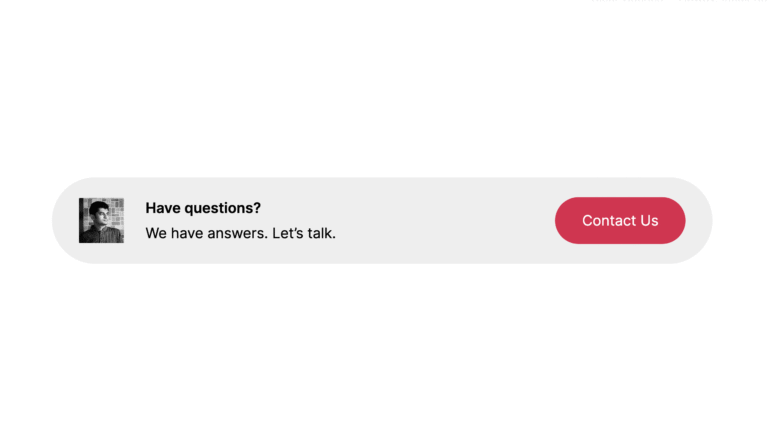Click the word "answers." in the subtitle
Screen dimensions: 768x432
pos(237,234)
